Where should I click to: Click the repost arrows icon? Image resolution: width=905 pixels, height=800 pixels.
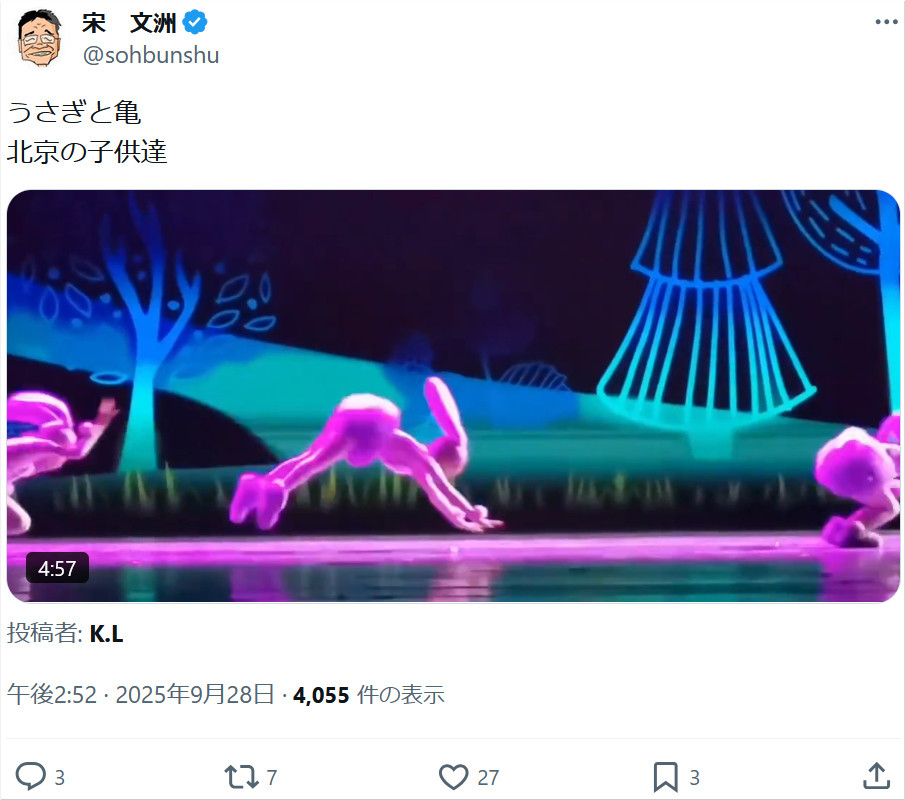pyautogui.click(x=241, y=777)
